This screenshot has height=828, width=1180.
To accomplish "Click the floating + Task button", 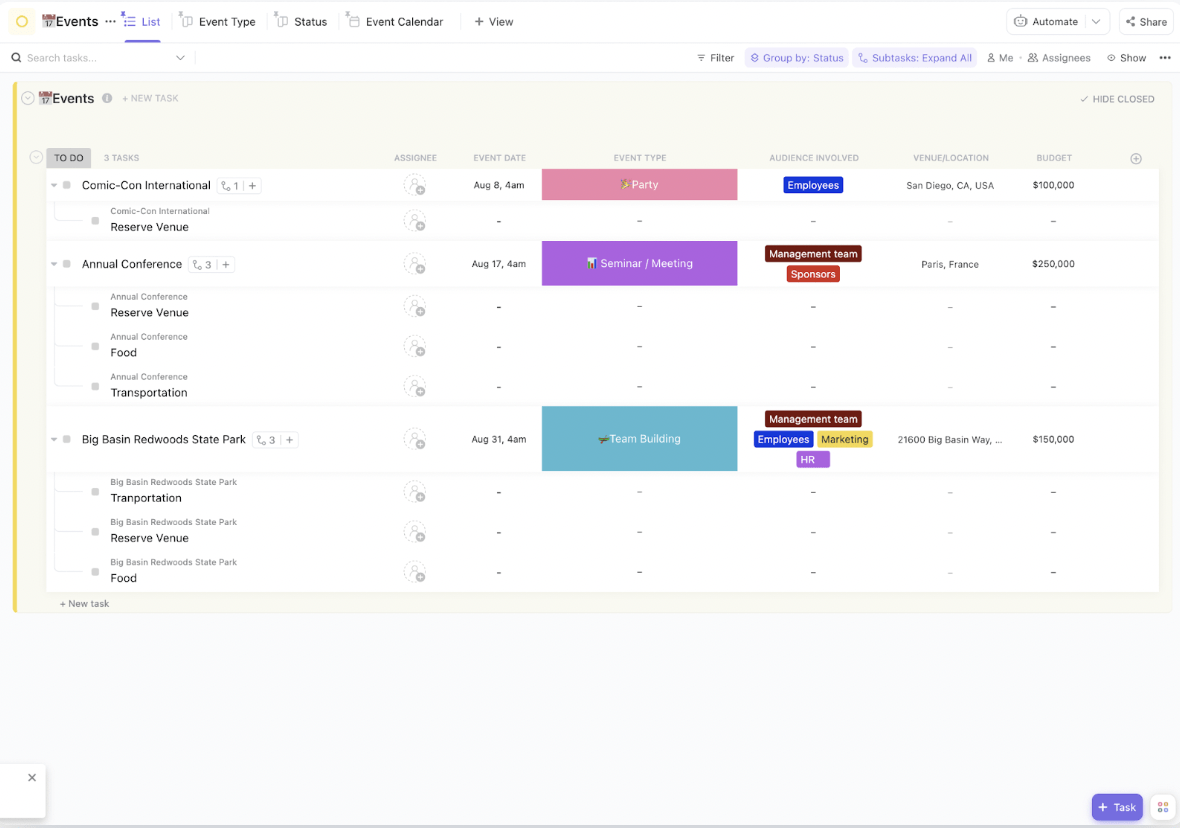I will (1117, 807).
